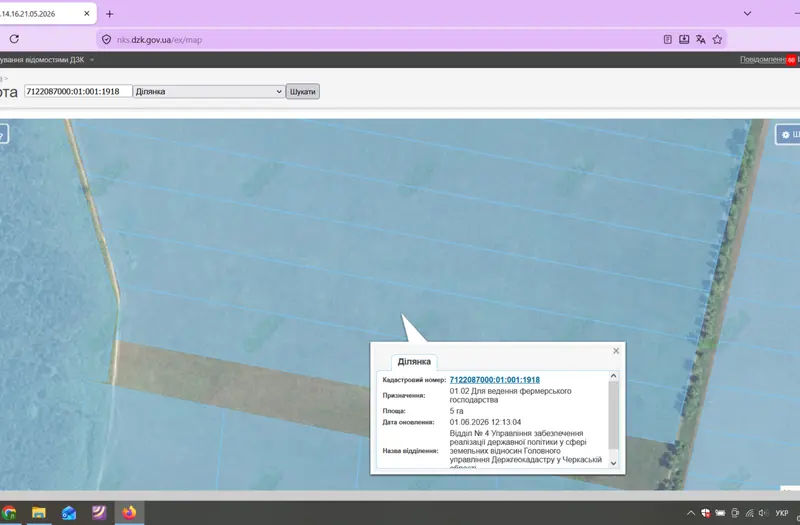Switch keyboard language УКР indicator
Image resolution: width=800 pixels, height=525 pixels.
pos(782,513)
